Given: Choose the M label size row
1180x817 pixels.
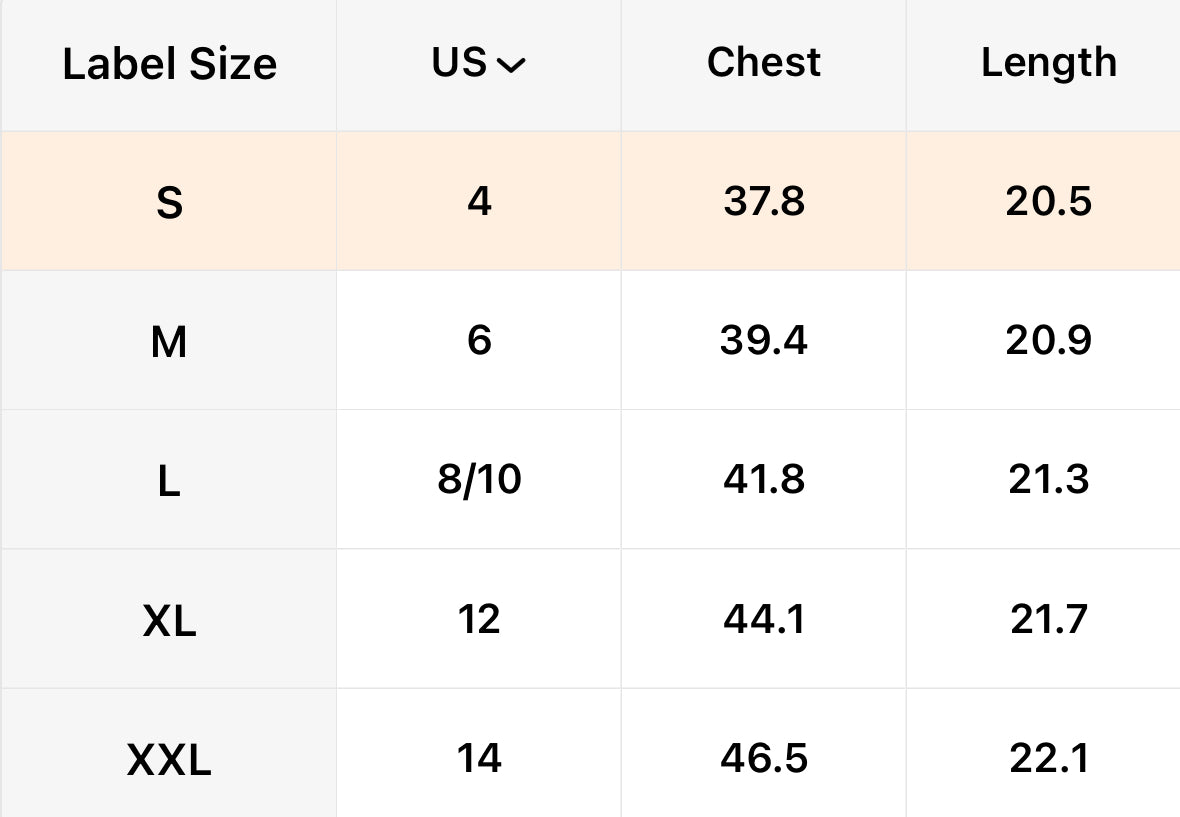Looking at the screenshot, I should [169, 343].
